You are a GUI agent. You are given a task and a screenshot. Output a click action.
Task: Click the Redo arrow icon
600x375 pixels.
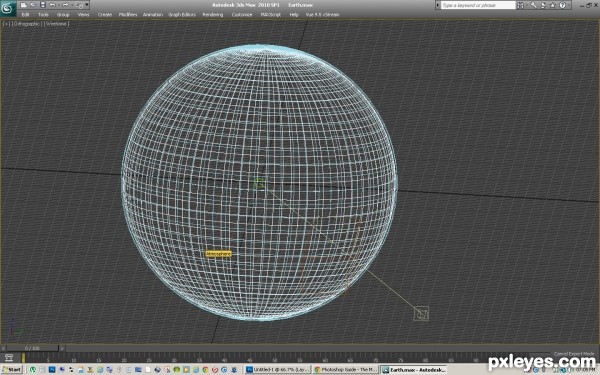tap(65, 5)
